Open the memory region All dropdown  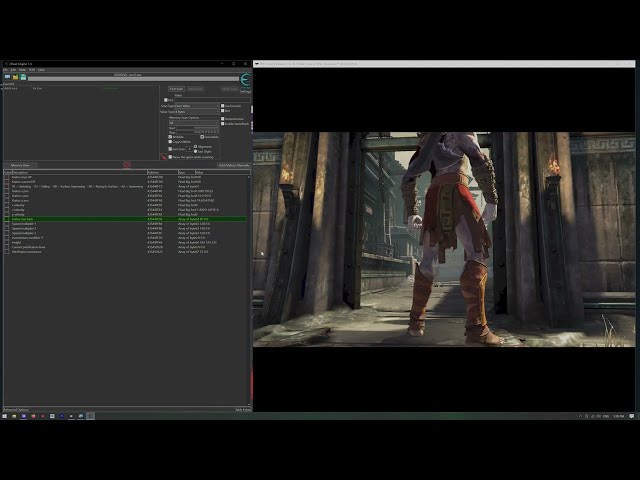tap(194, 122)
